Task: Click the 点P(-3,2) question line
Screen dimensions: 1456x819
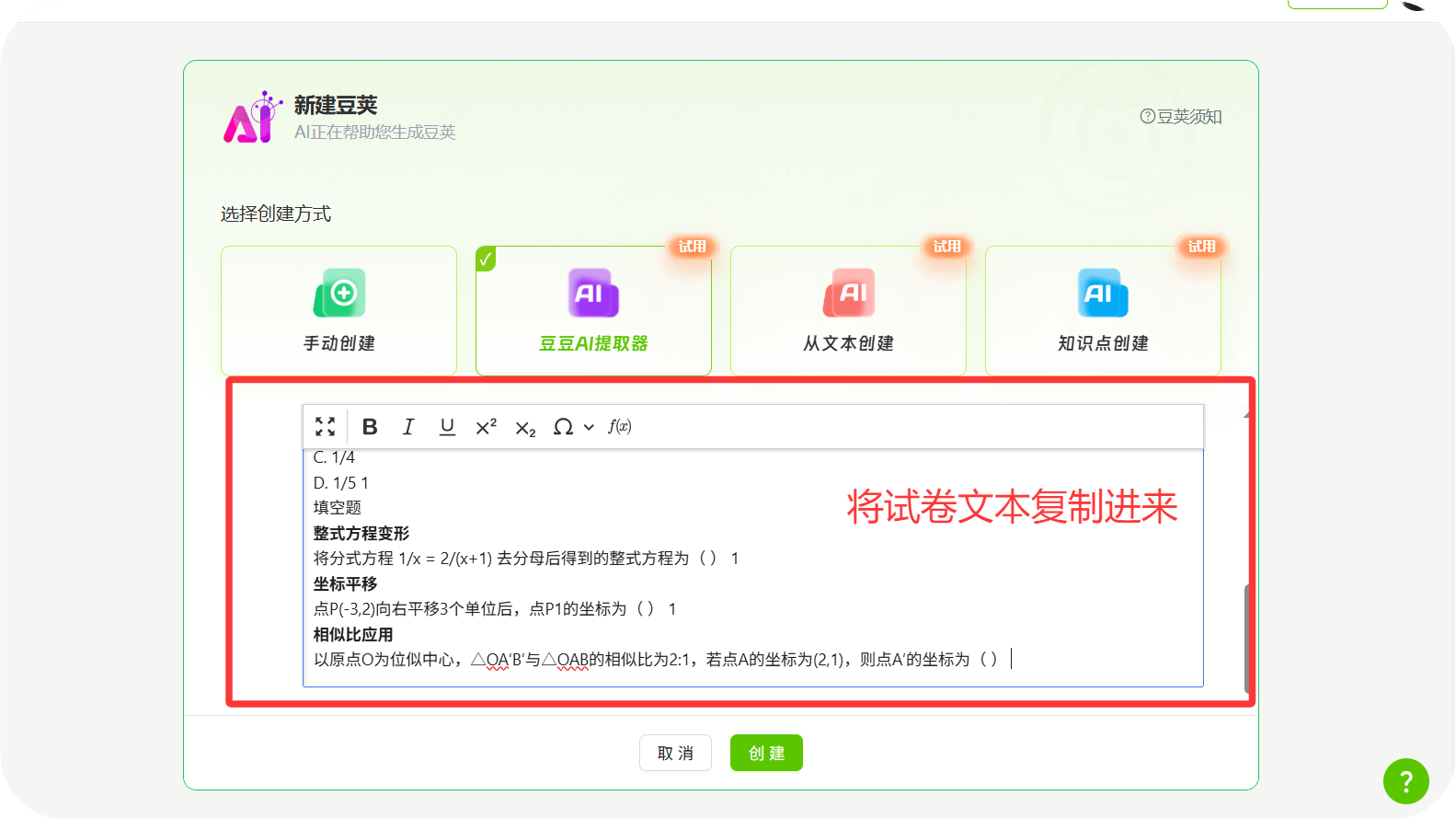Action: point(495,609)
